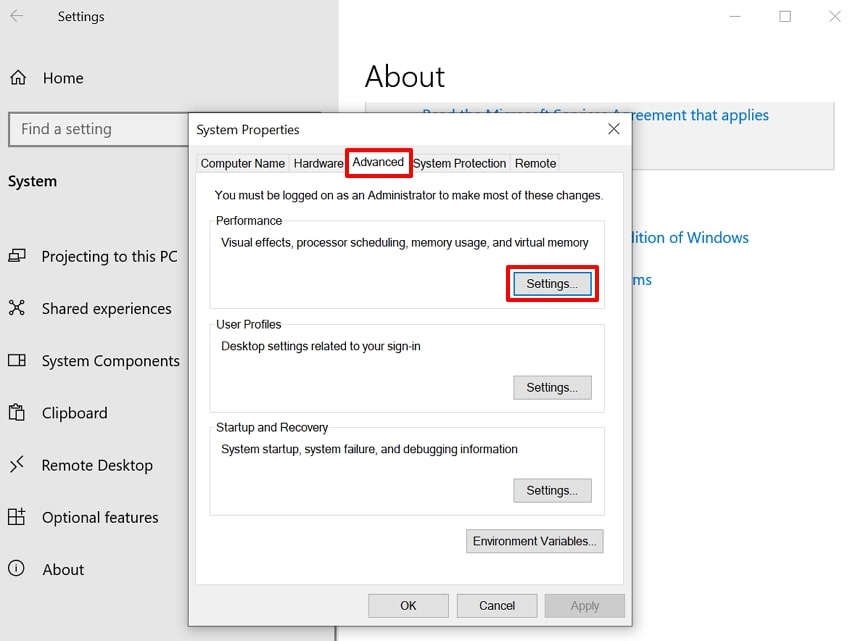Switch to the Computer Name tab
This screenshot has width=850, height=641.
tap(242, 163)
